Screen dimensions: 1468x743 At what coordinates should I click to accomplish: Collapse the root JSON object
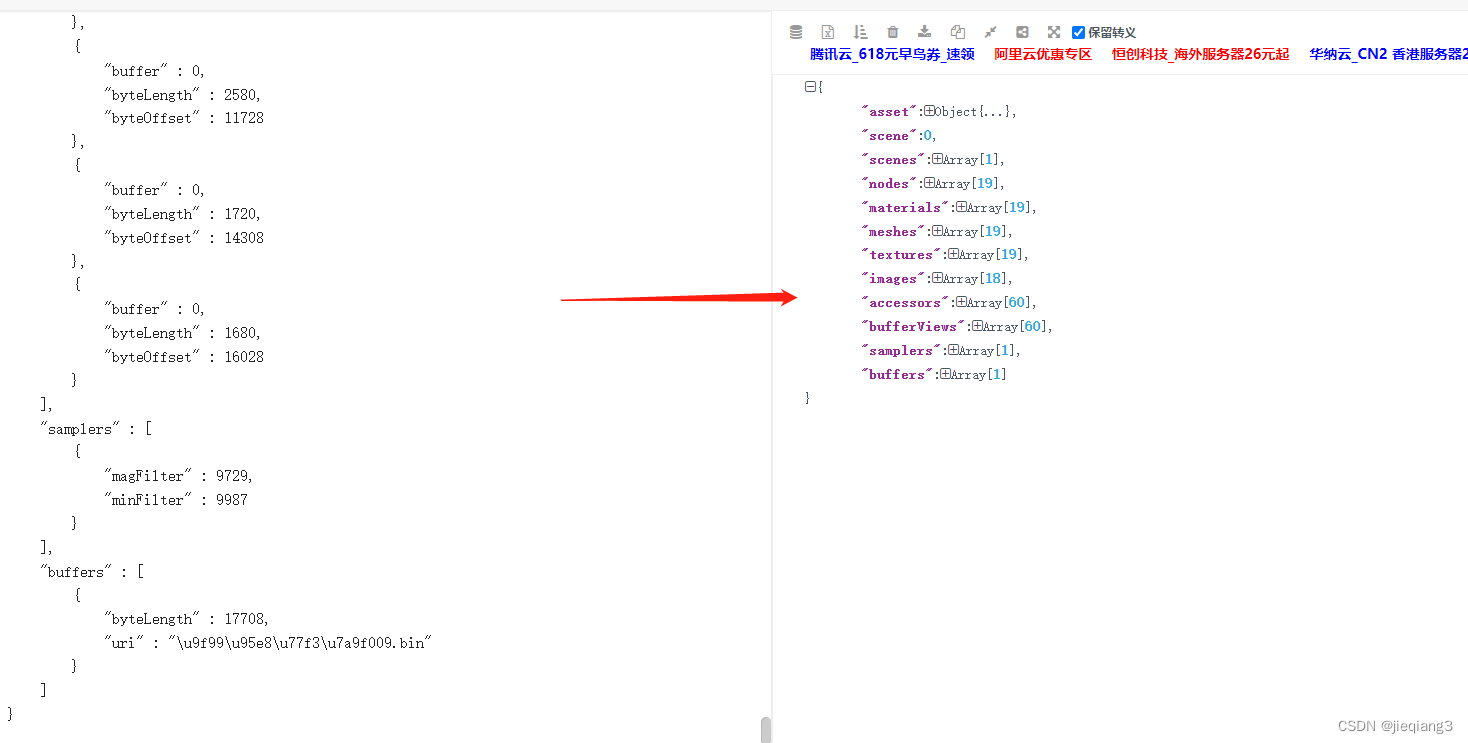(810, 87)
